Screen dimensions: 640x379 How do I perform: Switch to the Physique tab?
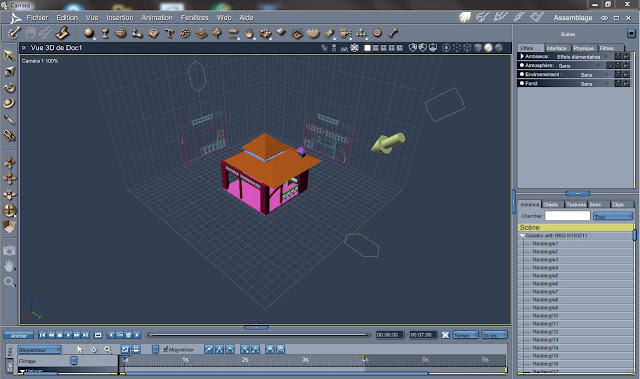click(583, 48)
